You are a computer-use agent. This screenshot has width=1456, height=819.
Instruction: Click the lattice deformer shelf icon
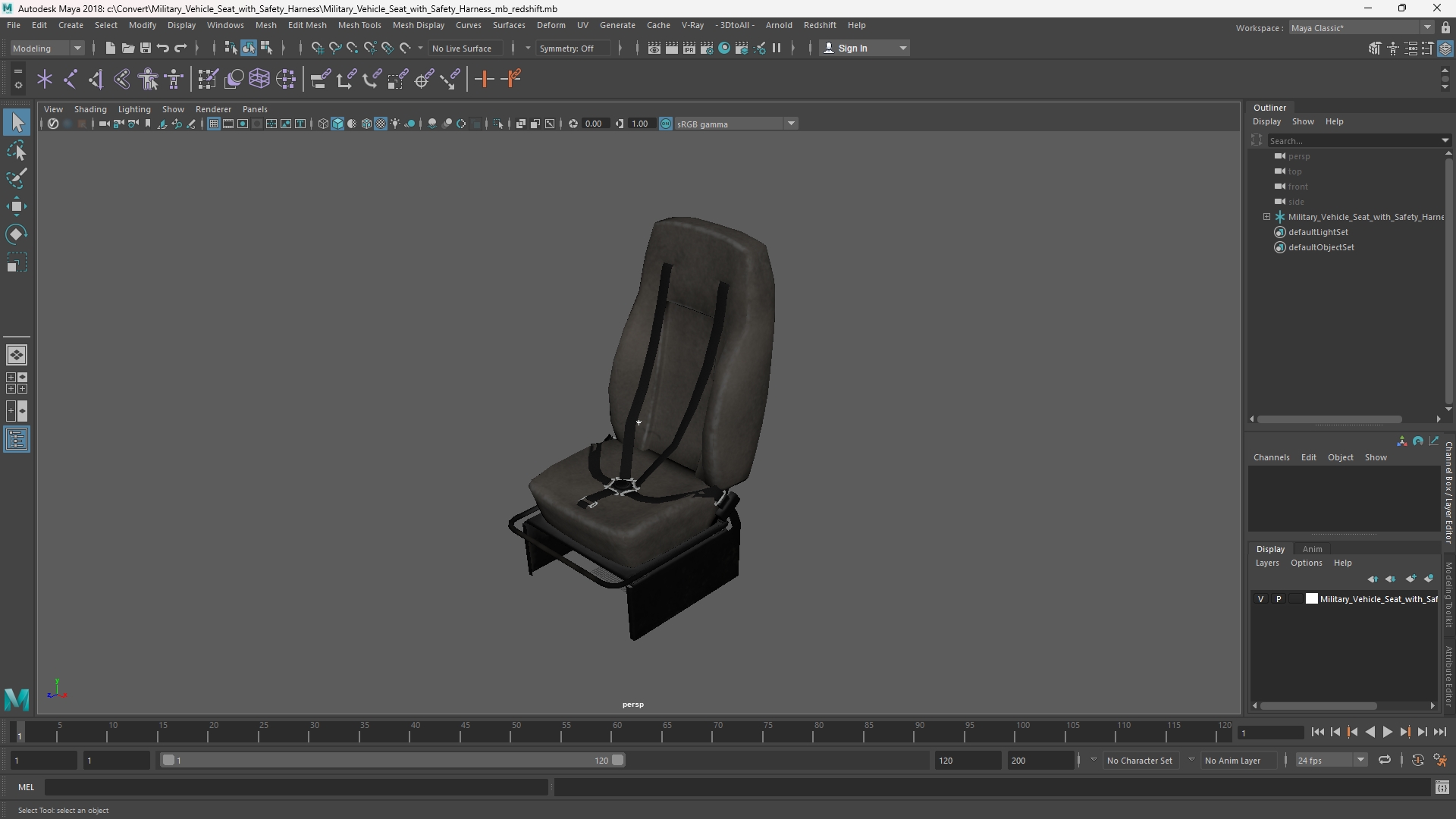[x=259, y=79]
